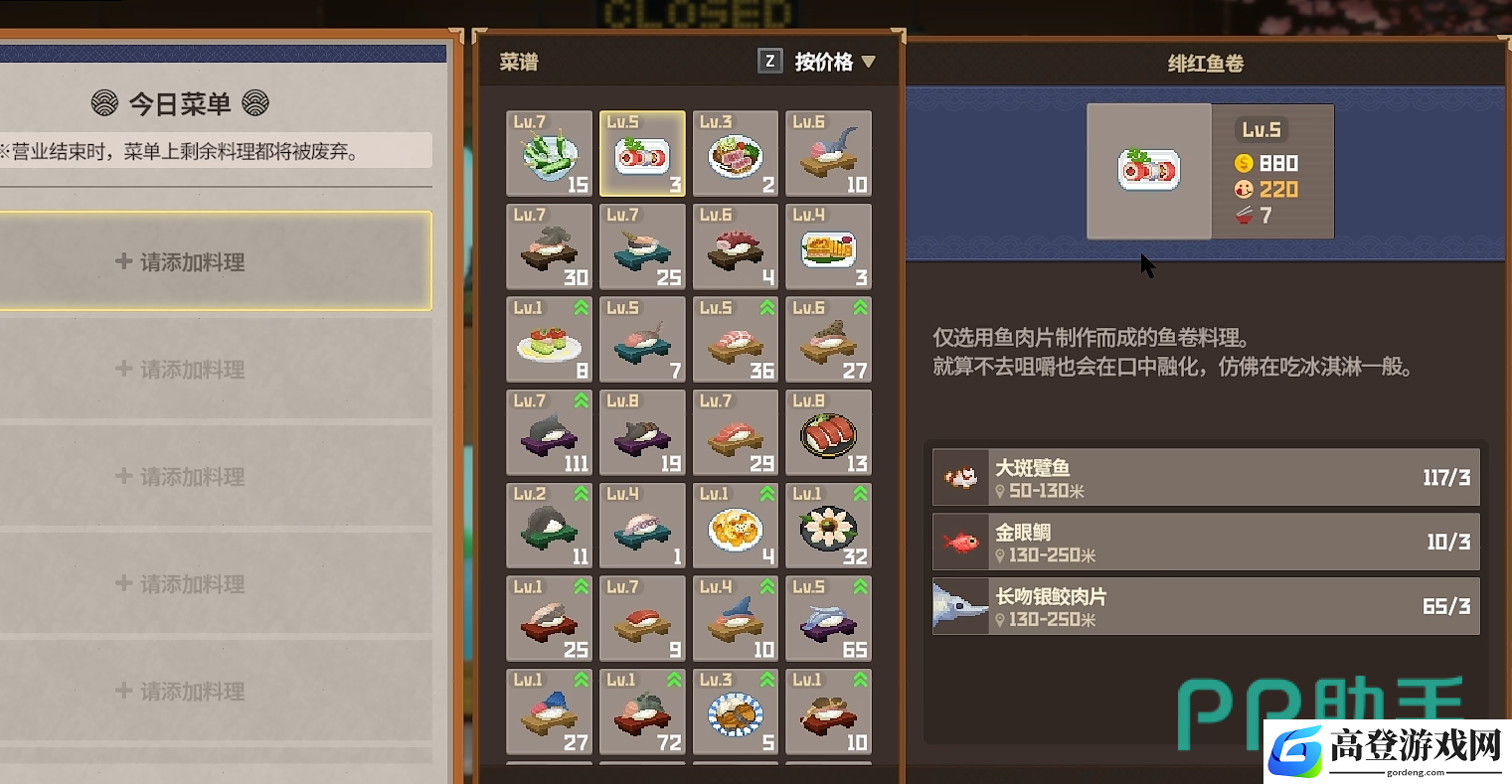Pick the Lv.1 flower sashimi plate quantity 32
The image size is (1512, 784).
[x=829, y=526]
